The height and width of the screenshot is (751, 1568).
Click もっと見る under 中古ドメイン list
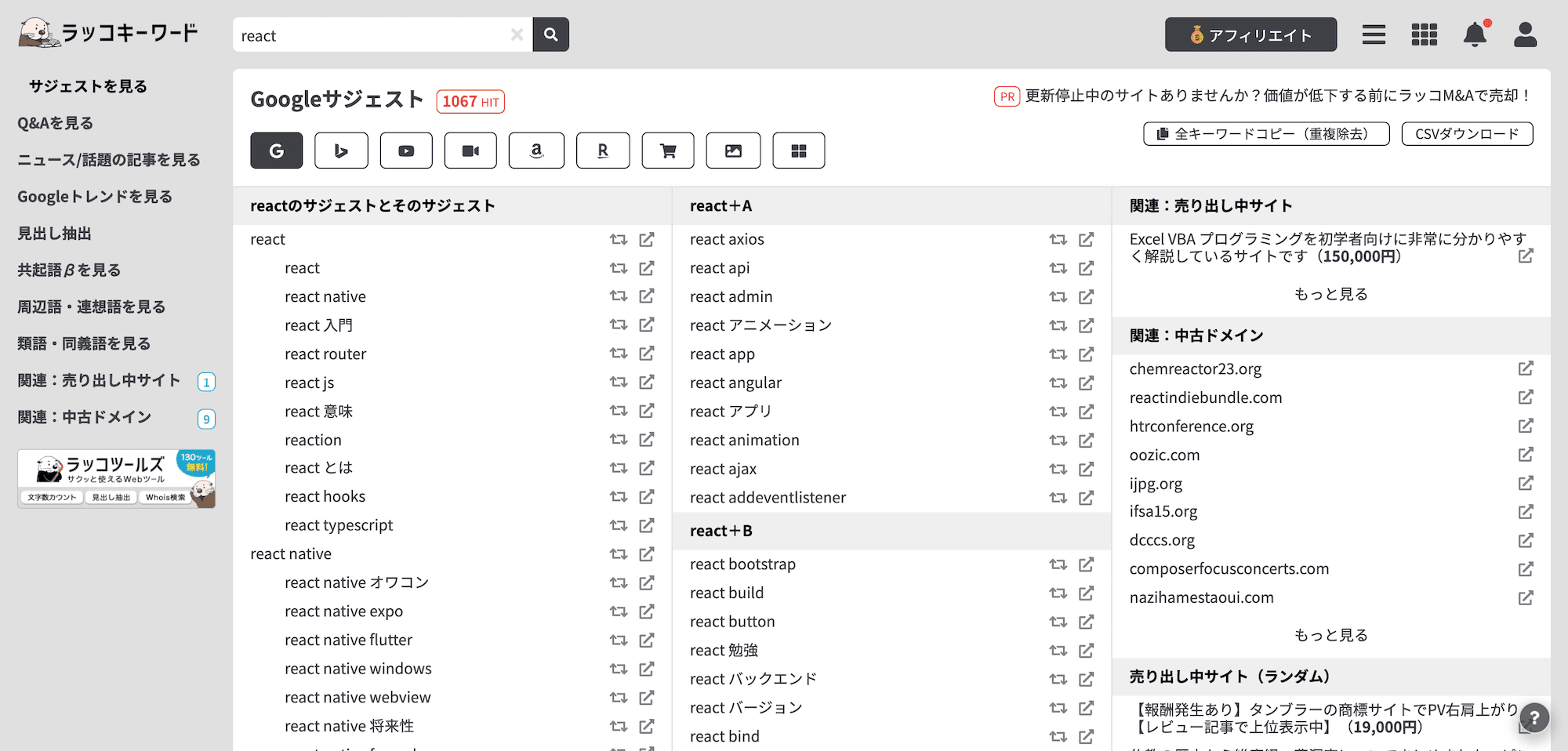(x=1330, y=635)
